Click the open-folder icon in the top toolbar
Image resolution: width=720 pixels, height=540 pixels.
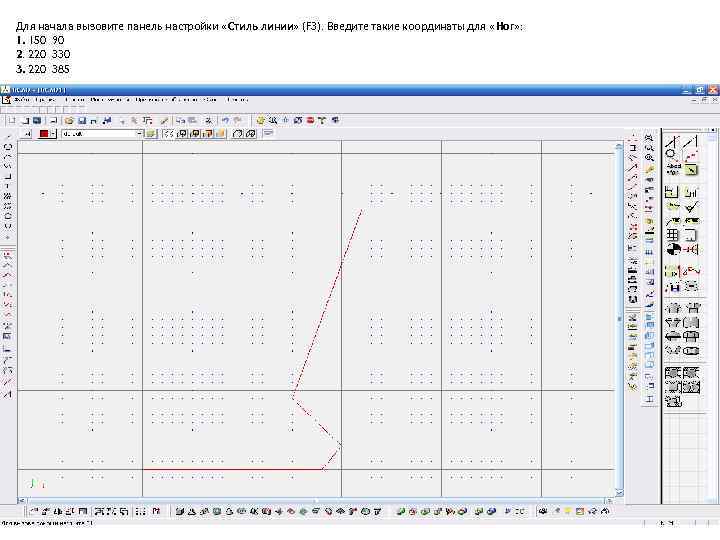tap(69, 121)
